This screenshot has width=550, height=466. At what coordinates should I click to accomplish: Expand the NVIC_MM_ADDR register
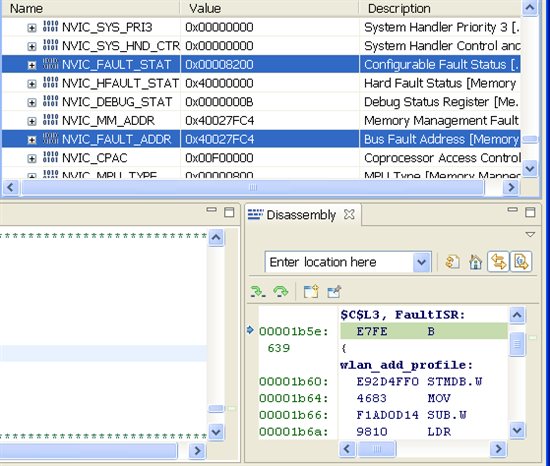pyautogui.click(x=32, y=121)
